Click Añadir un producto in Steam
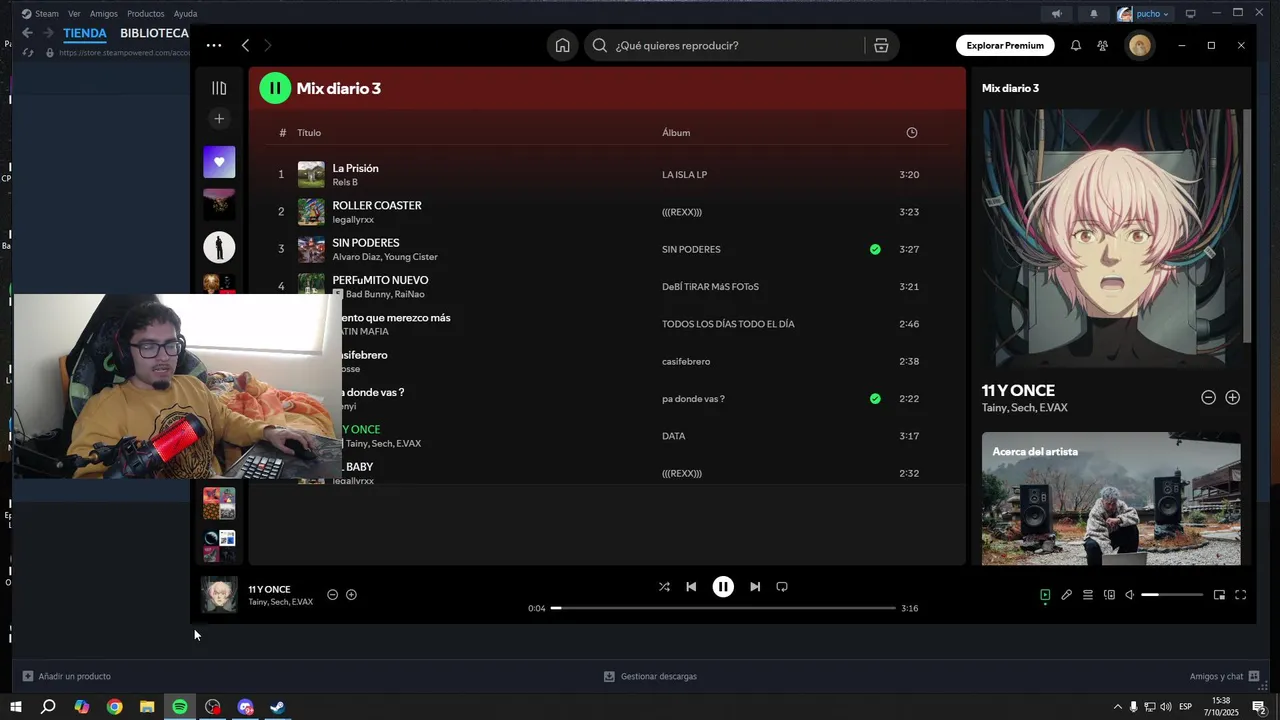This screenshot has width=1280, height=720. [67, 676]
